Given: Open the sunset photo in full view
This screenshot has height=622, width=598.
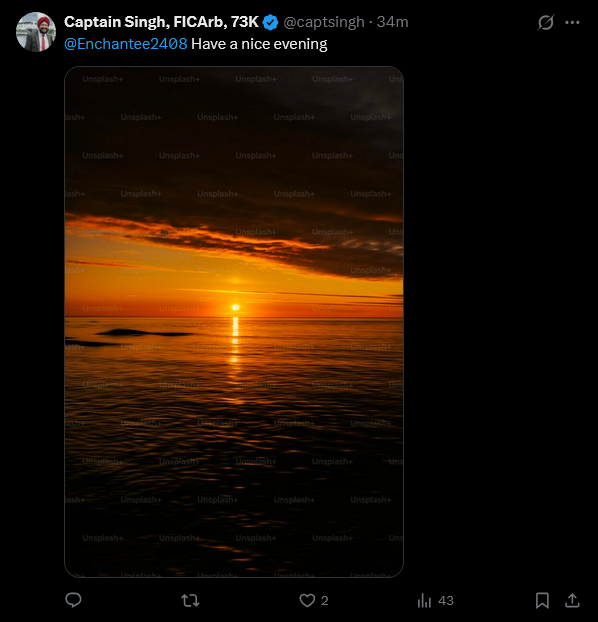Looking at the screenshot, I should [234, 322].
